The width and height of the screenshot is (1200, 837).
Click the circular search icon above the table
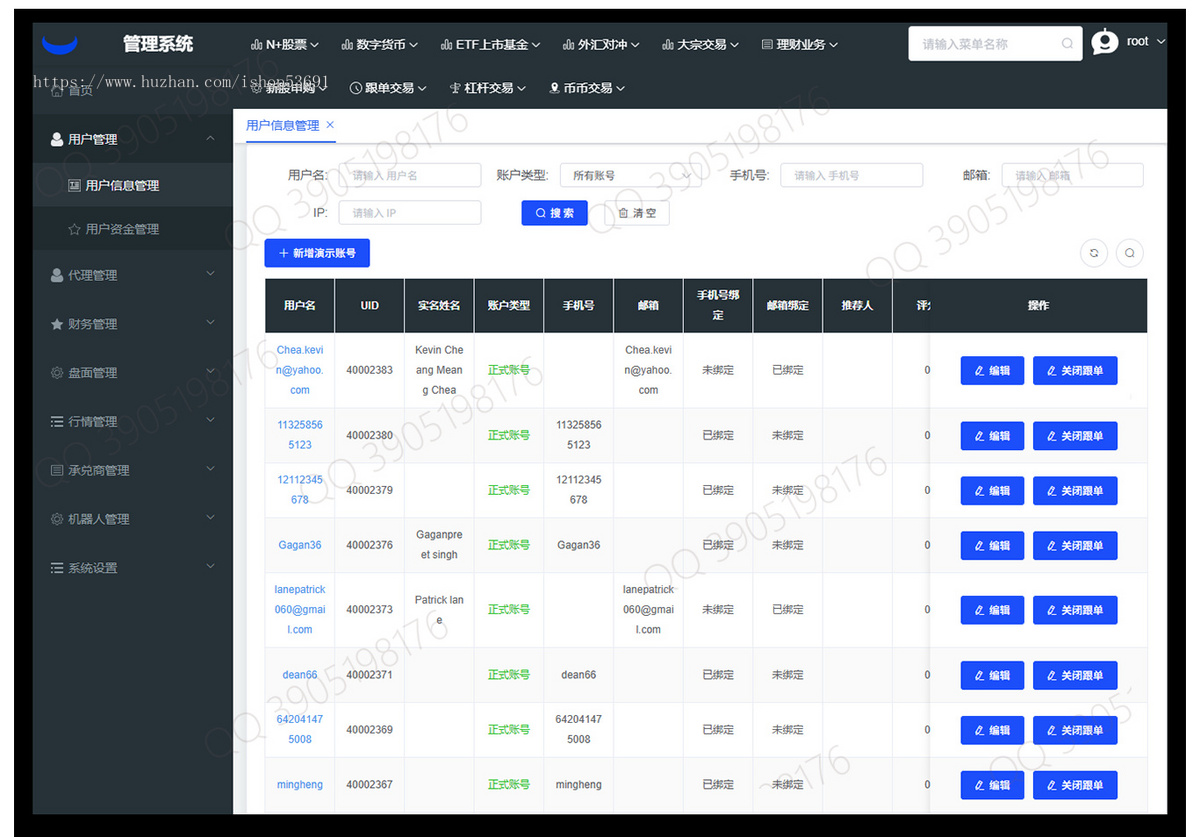coord(1130,253)
